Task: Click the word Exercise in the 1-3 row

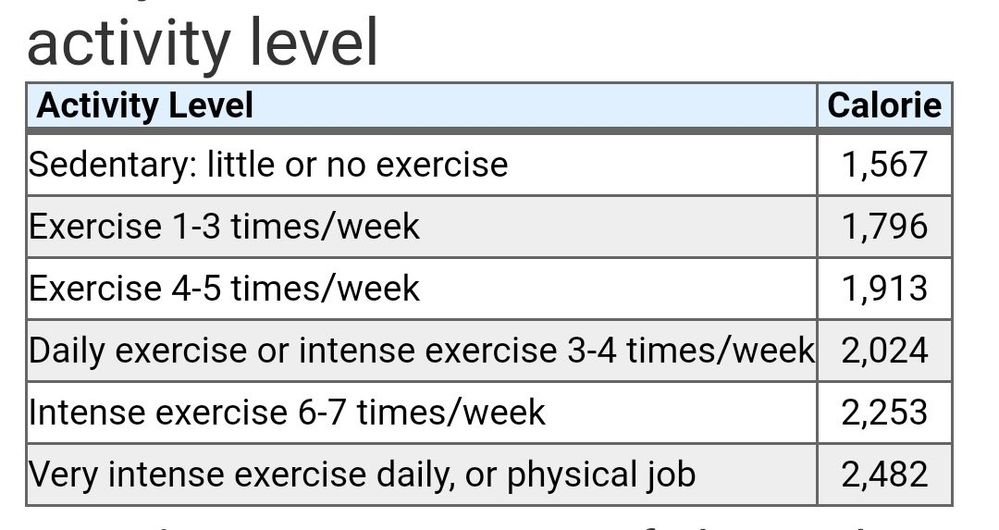Action: click(x=96, y=227)
